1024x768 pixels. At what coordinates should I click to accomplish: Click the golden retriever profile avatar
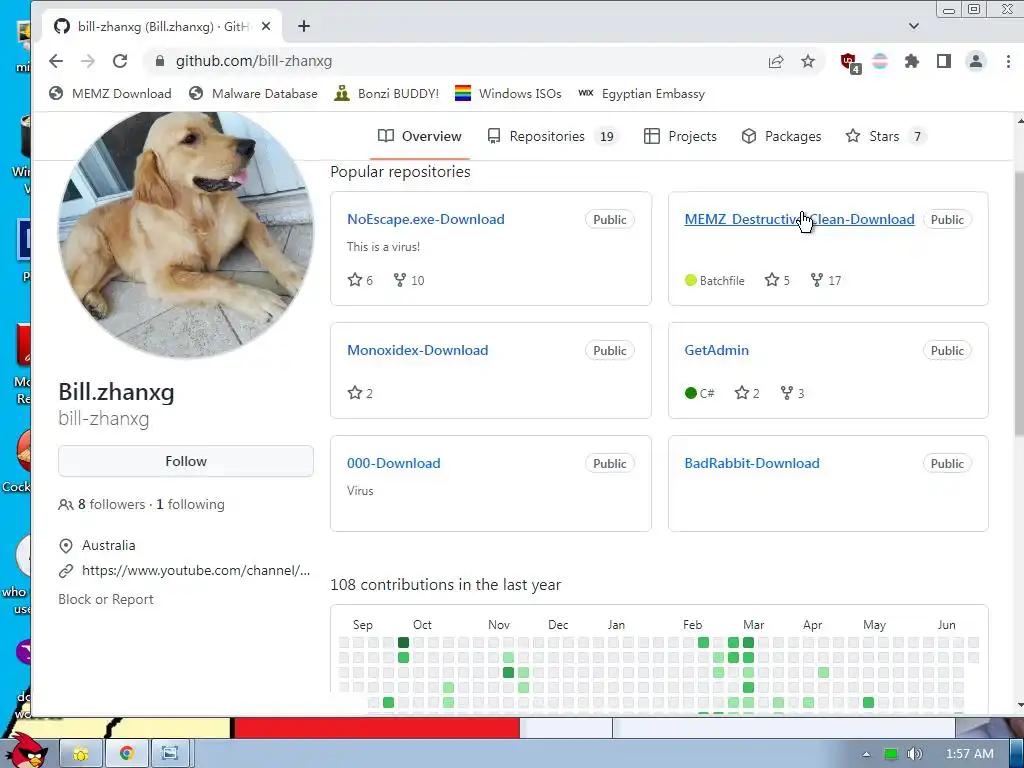point(185,234)
